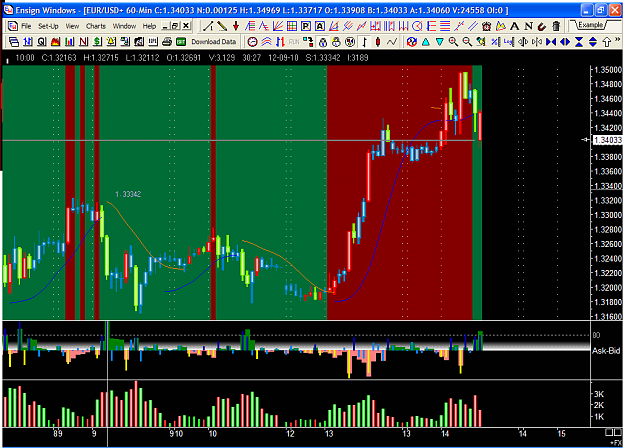This screenshot has width=625, height=448.
Task: Click the red clock icon
Action: click(252, 42)
